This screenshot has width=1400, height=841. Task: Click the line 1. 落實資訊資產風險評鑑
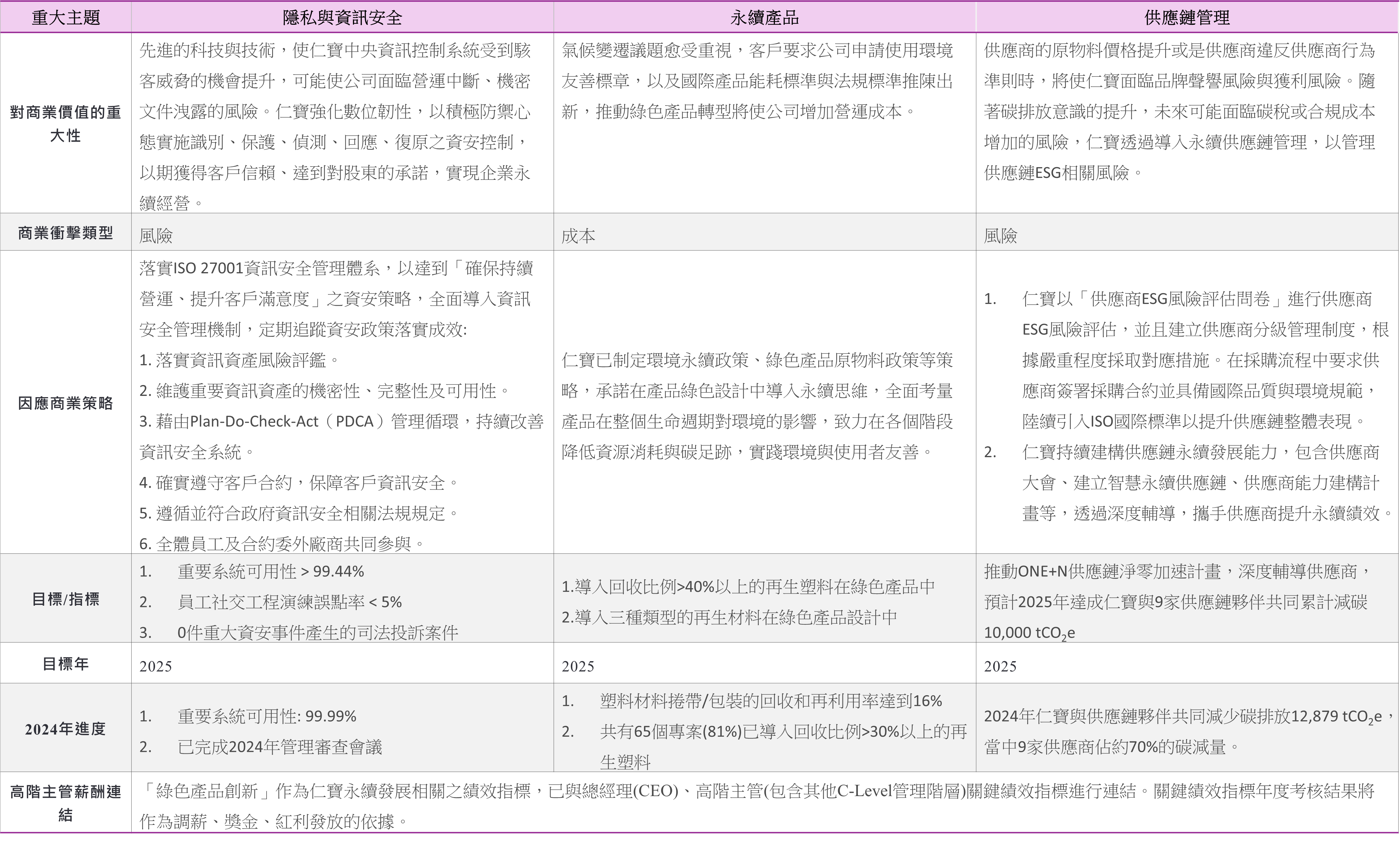click(240, 360)
